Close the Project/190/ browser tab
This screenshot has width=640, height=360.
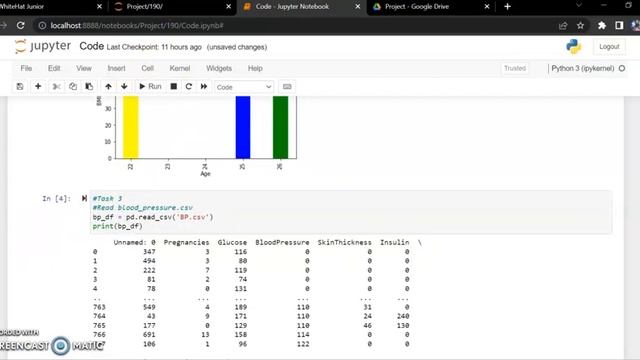click(x=228, y=7)
